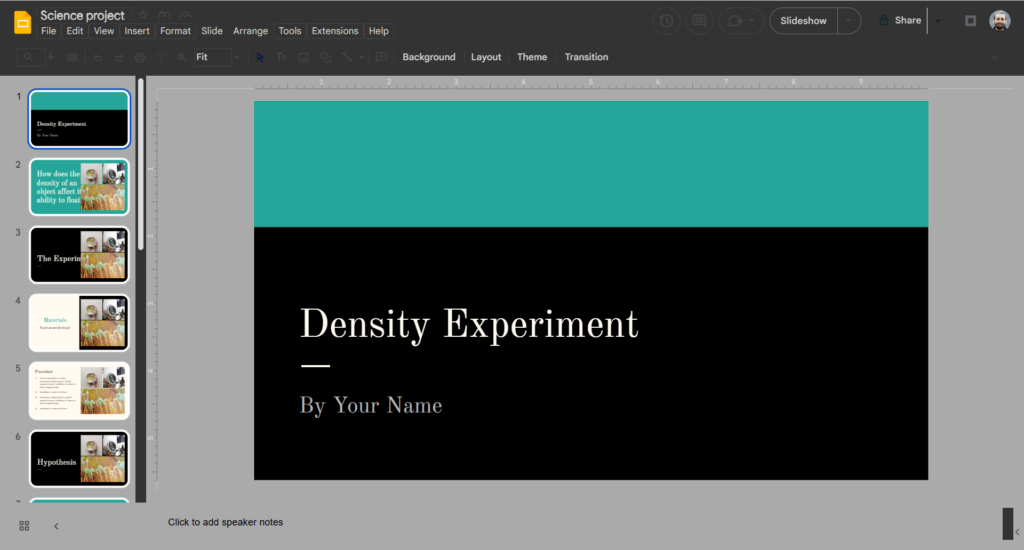Click the Google Slides home logo

pos(22,22)
